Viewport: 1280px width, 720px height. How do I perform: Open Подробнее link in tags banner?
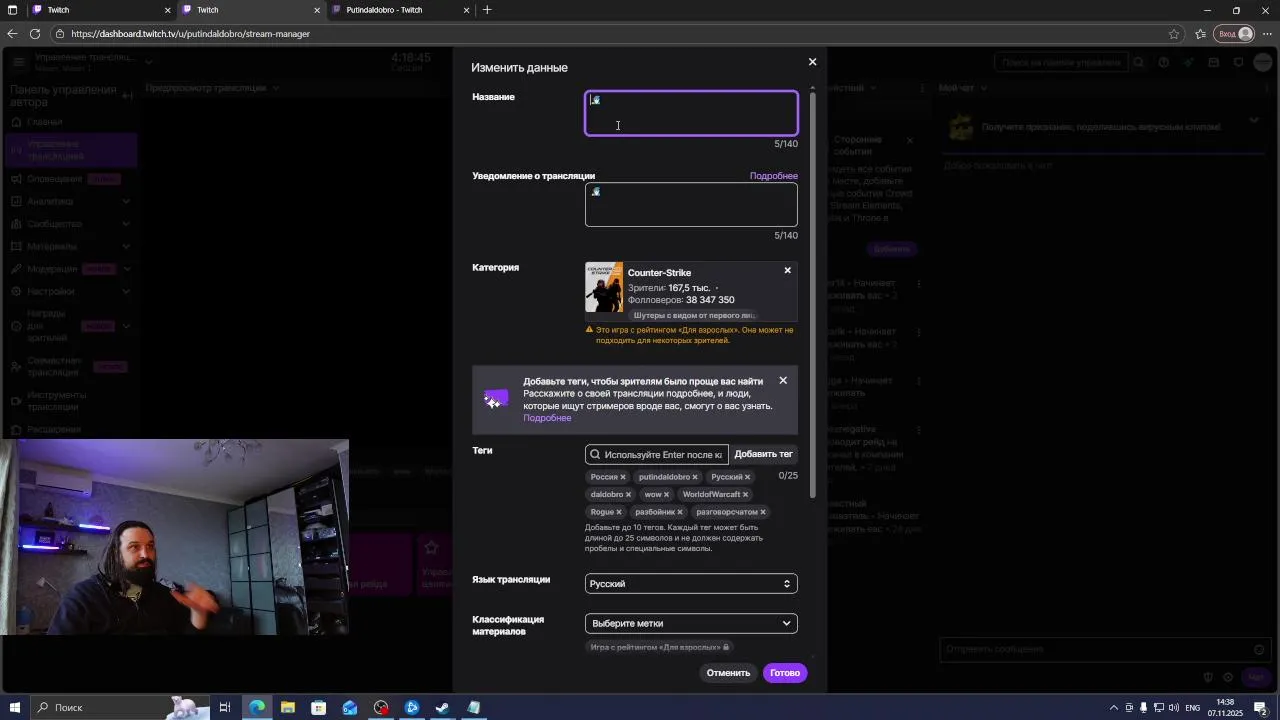547,418
